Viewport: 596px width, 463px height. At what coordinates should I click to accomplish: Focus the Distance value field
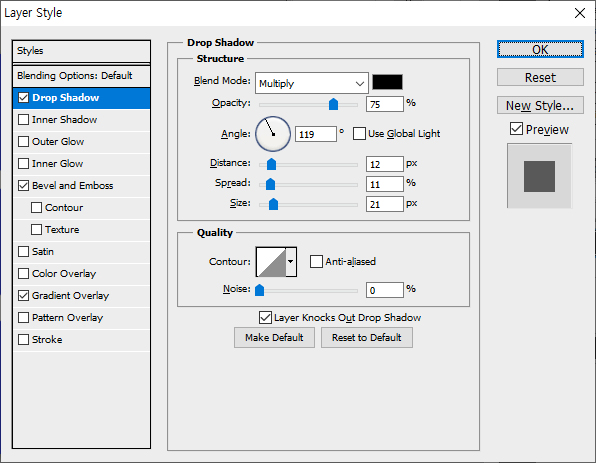(385, 164)
